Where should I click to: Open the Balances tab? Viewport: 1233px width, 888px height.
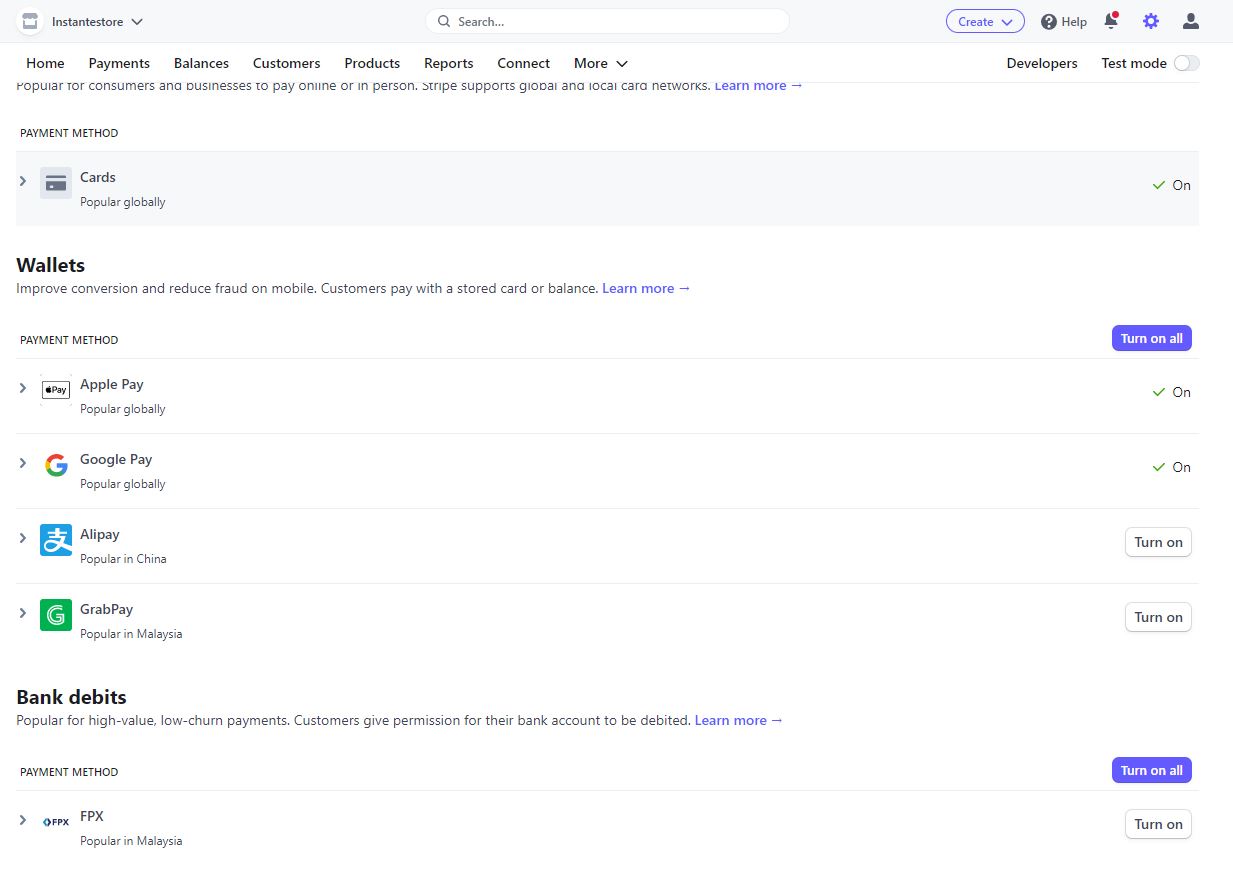pos(201,63)
